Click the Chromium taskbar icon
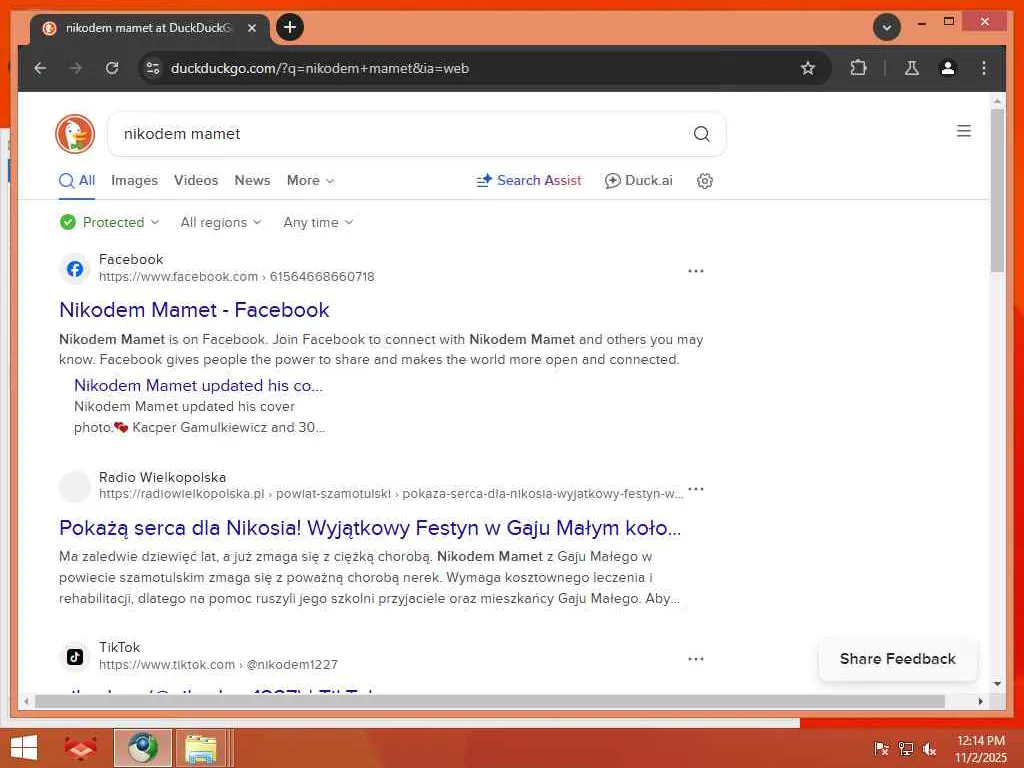The width and height of the screenshot is (1024, 768). coord(143,748)
